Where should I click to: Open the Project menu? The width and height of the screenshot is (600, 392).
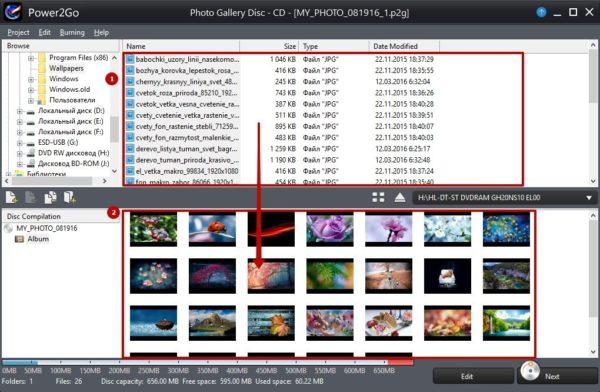pyautogui.click(x=18, y=33)
